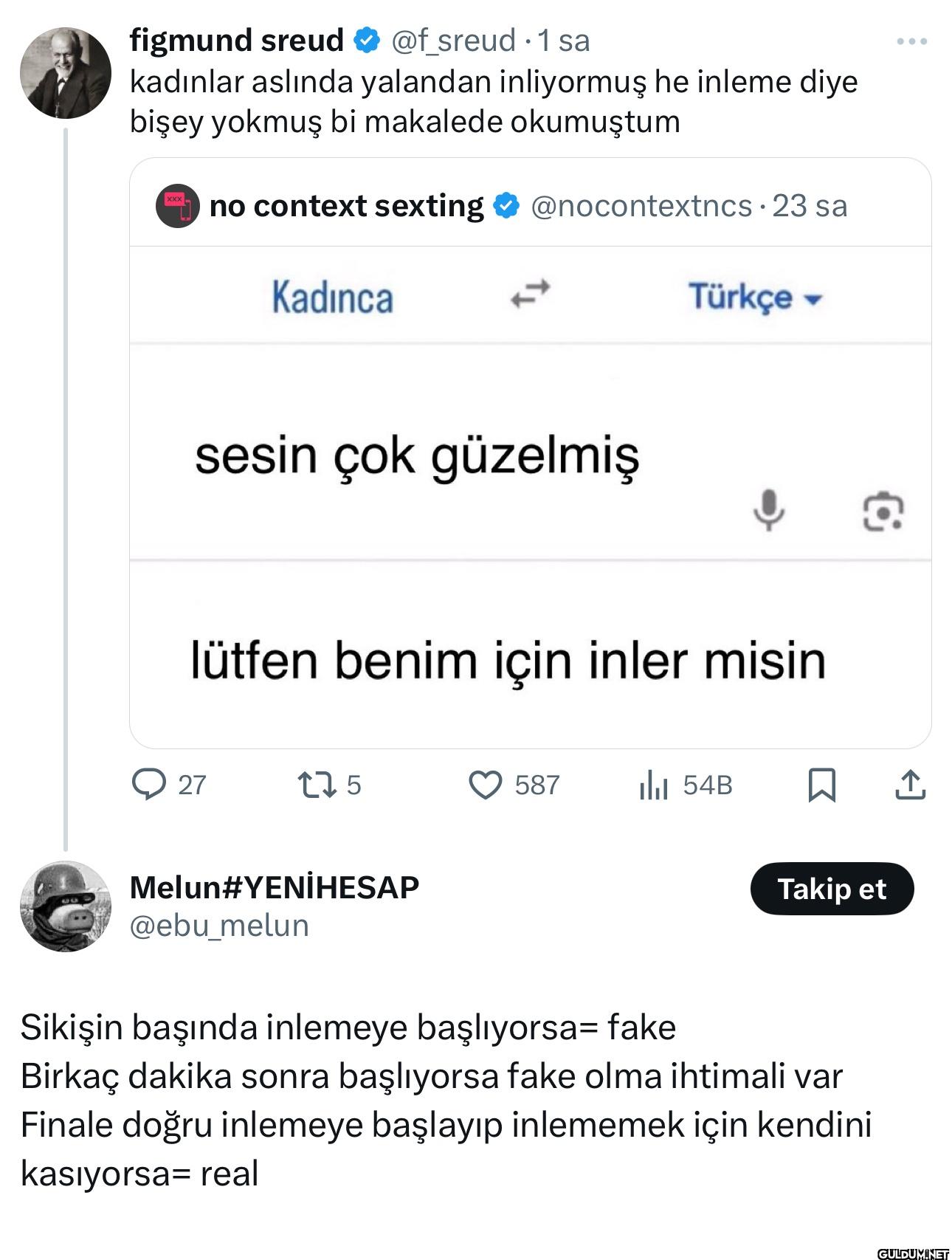Open the @nocontextncs quoted account handle
952x1260 pixels.
pos(641,206)
